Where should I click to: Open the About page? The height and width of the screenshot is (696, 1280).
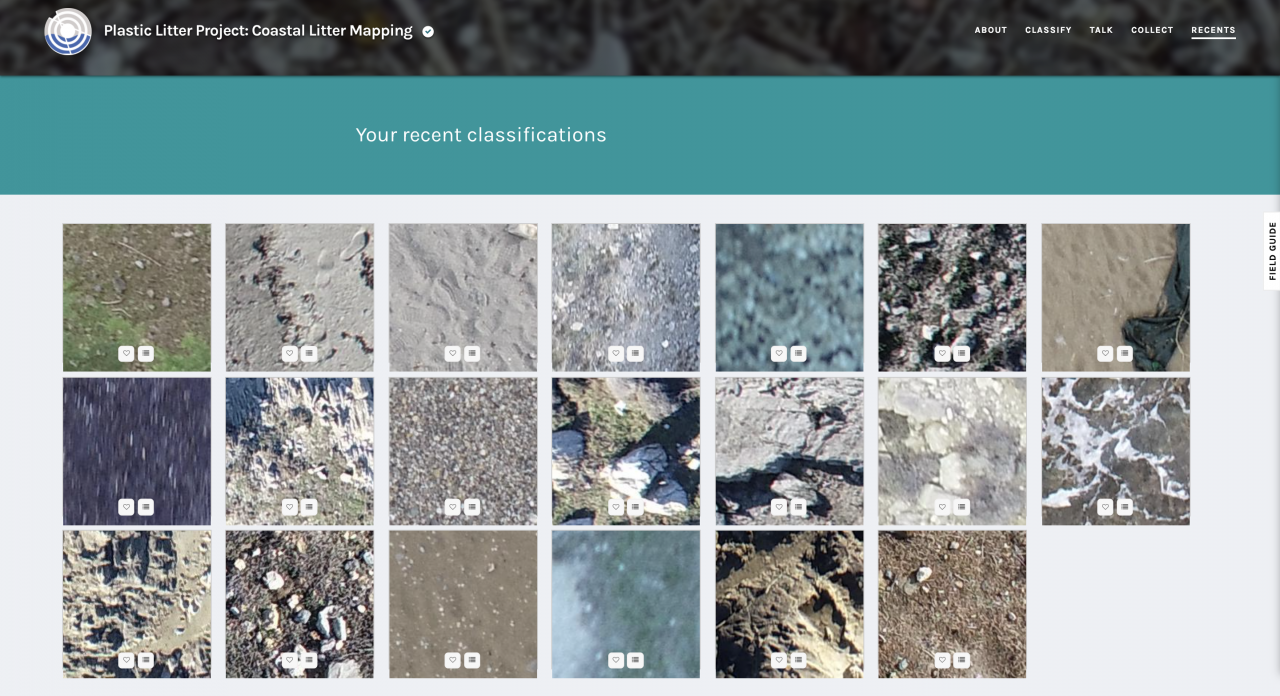point(991,30)
